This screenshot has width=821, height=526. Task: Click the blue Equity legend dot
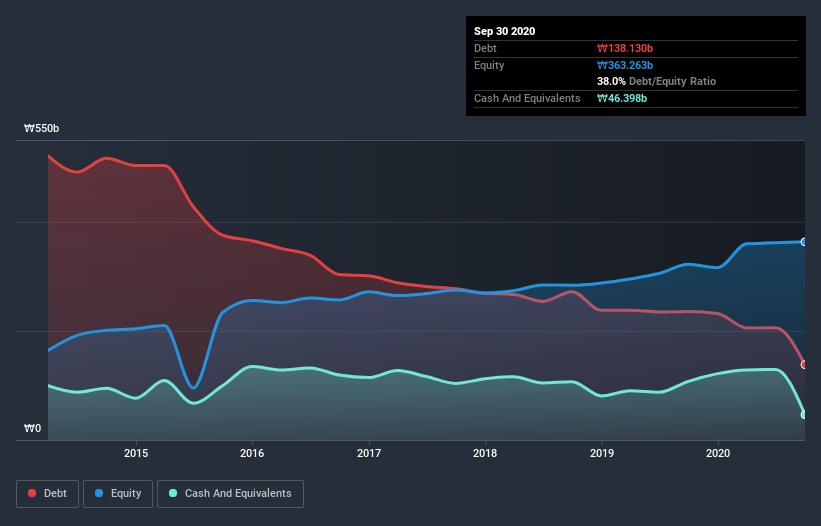(x=99, y=493)
